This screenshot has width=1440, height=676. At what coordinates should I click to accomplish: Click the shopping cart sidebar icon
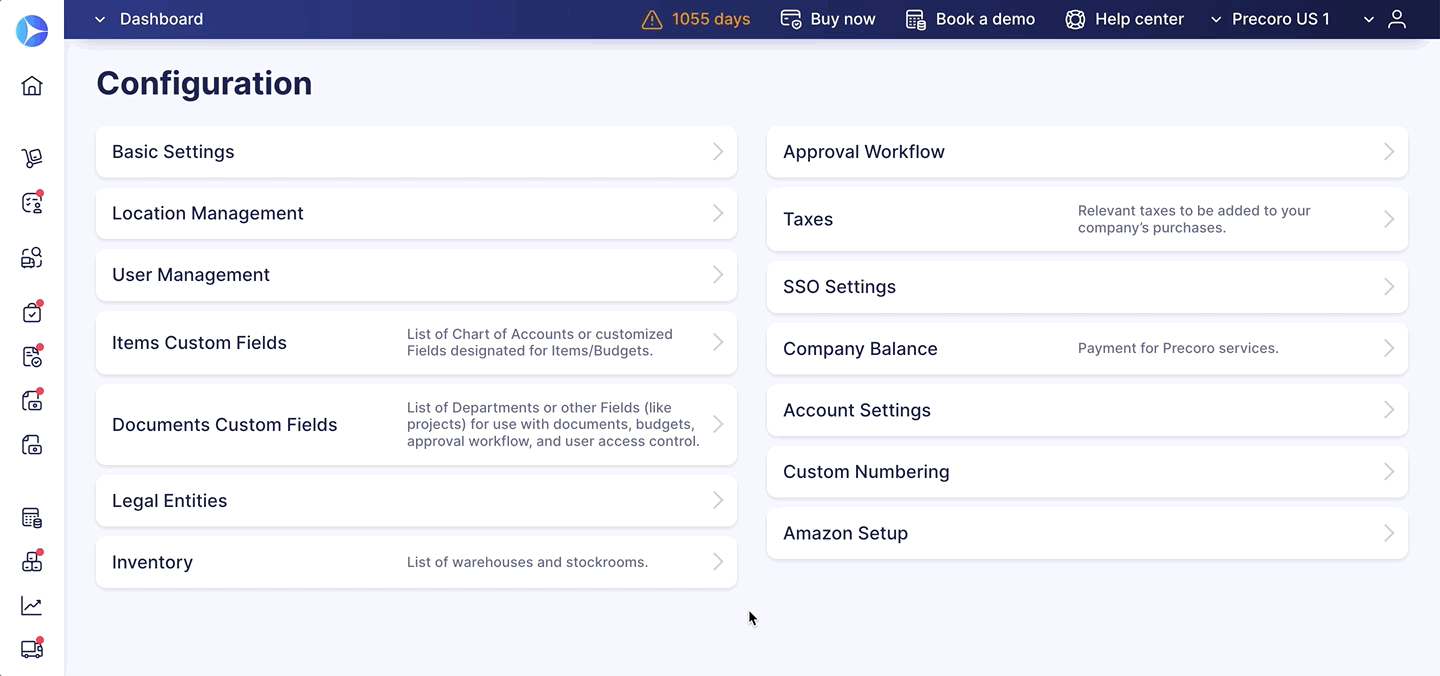[x=32, y=158]
